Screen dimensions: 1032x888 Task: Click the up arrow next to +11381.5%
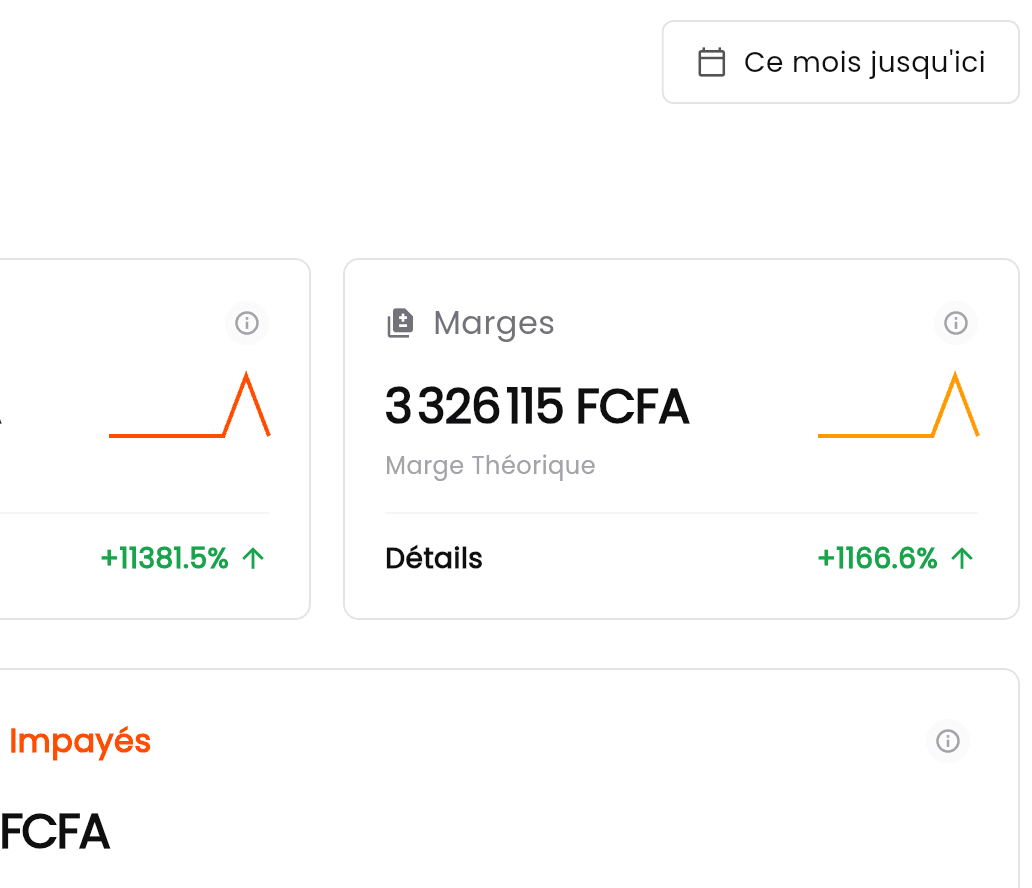tap(254, 558)
